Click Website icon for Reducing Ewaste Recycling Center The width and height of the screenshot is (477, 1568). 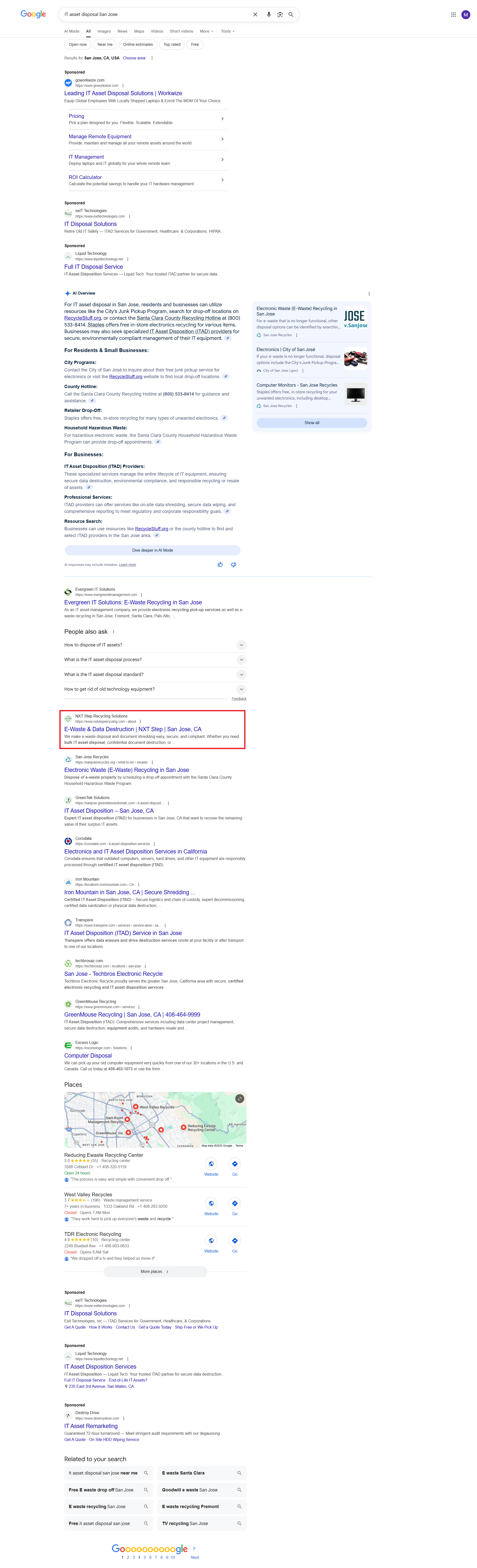211,1164
